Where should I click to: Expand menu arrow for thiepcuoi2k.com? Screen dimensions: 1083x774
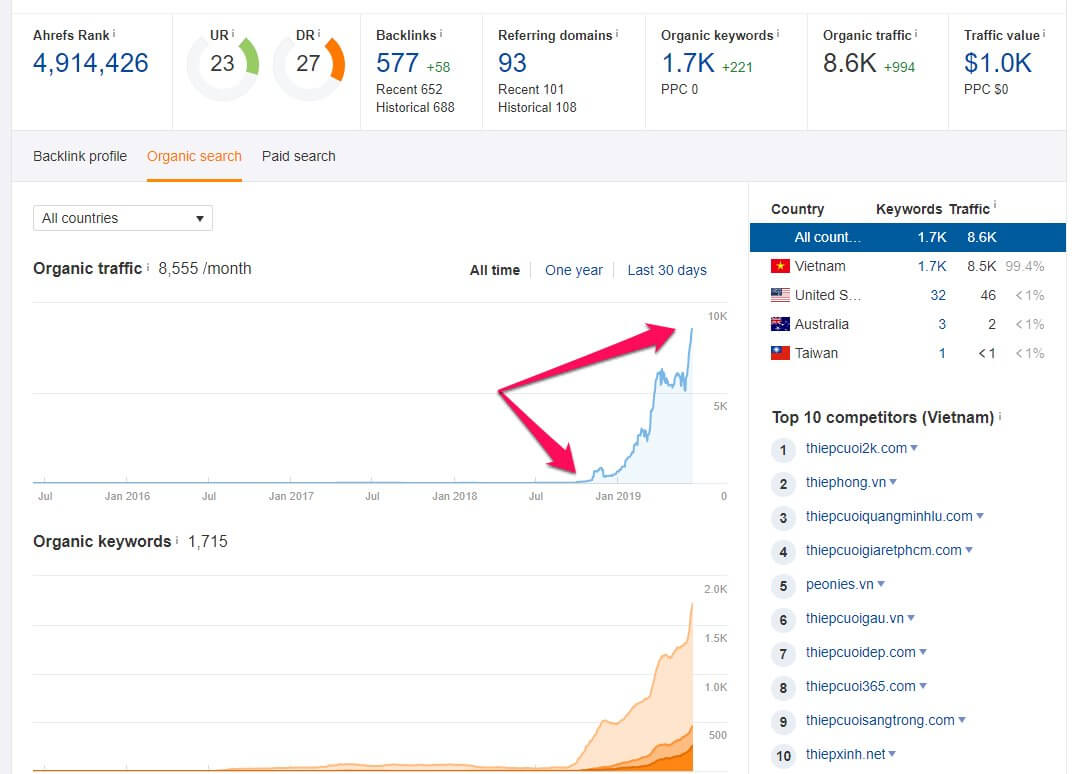click(914, 448)
